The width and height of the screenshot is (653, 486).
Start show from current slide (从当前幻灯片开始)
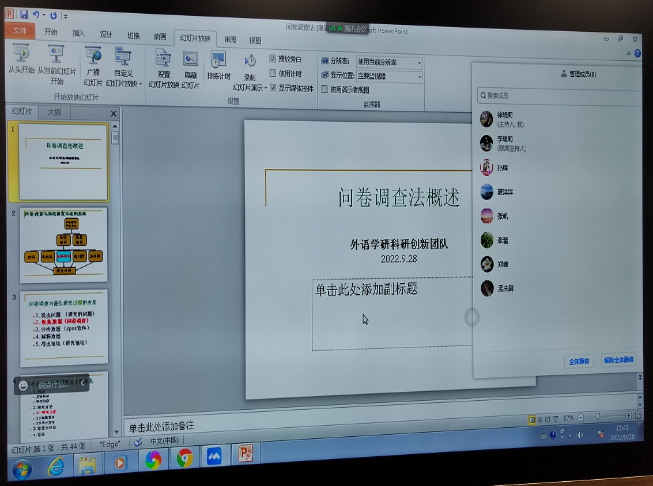pos(57,64)
